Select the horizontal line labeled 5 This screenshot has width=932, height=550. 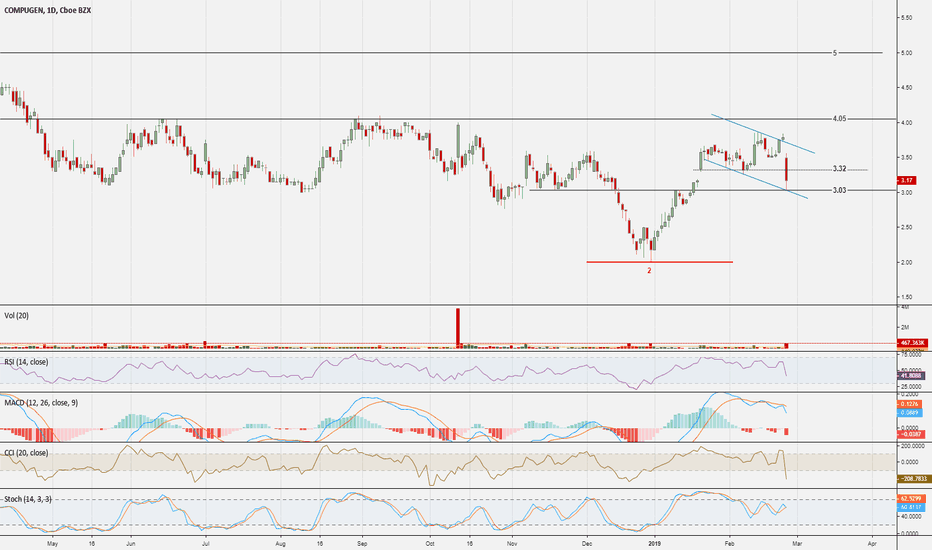click(x=441, y=53)
